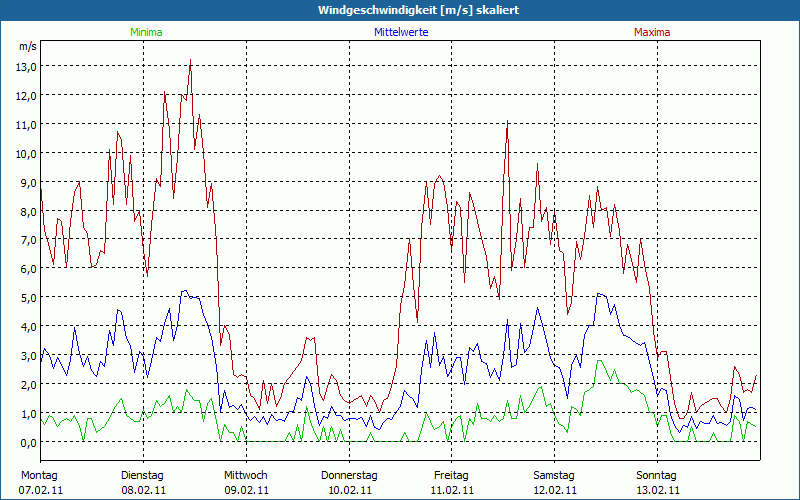Click the 9,0 y-axis value
The height and width of the screenshot is (500, 800).
point(28,182)
